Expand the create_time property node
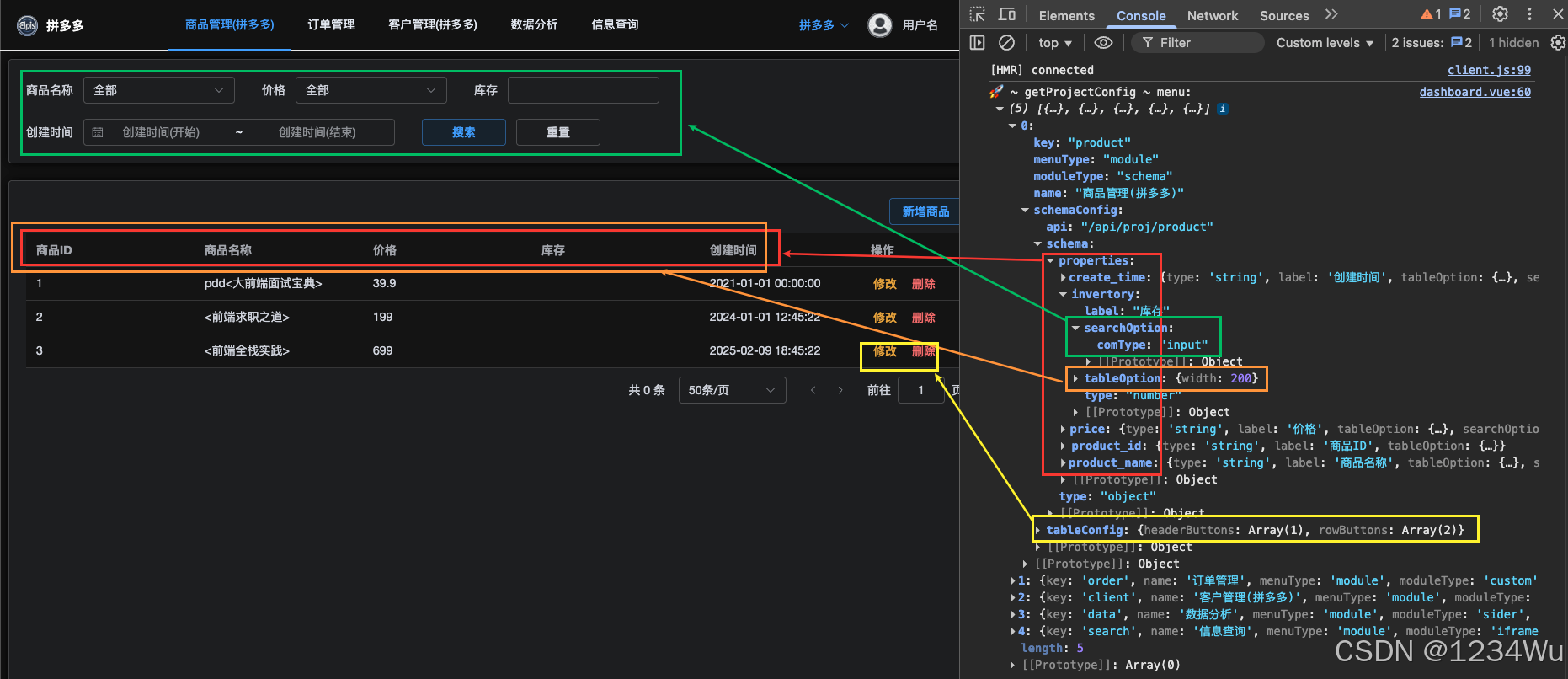Screen dimensions: 1568x679 pos(1064,277)
